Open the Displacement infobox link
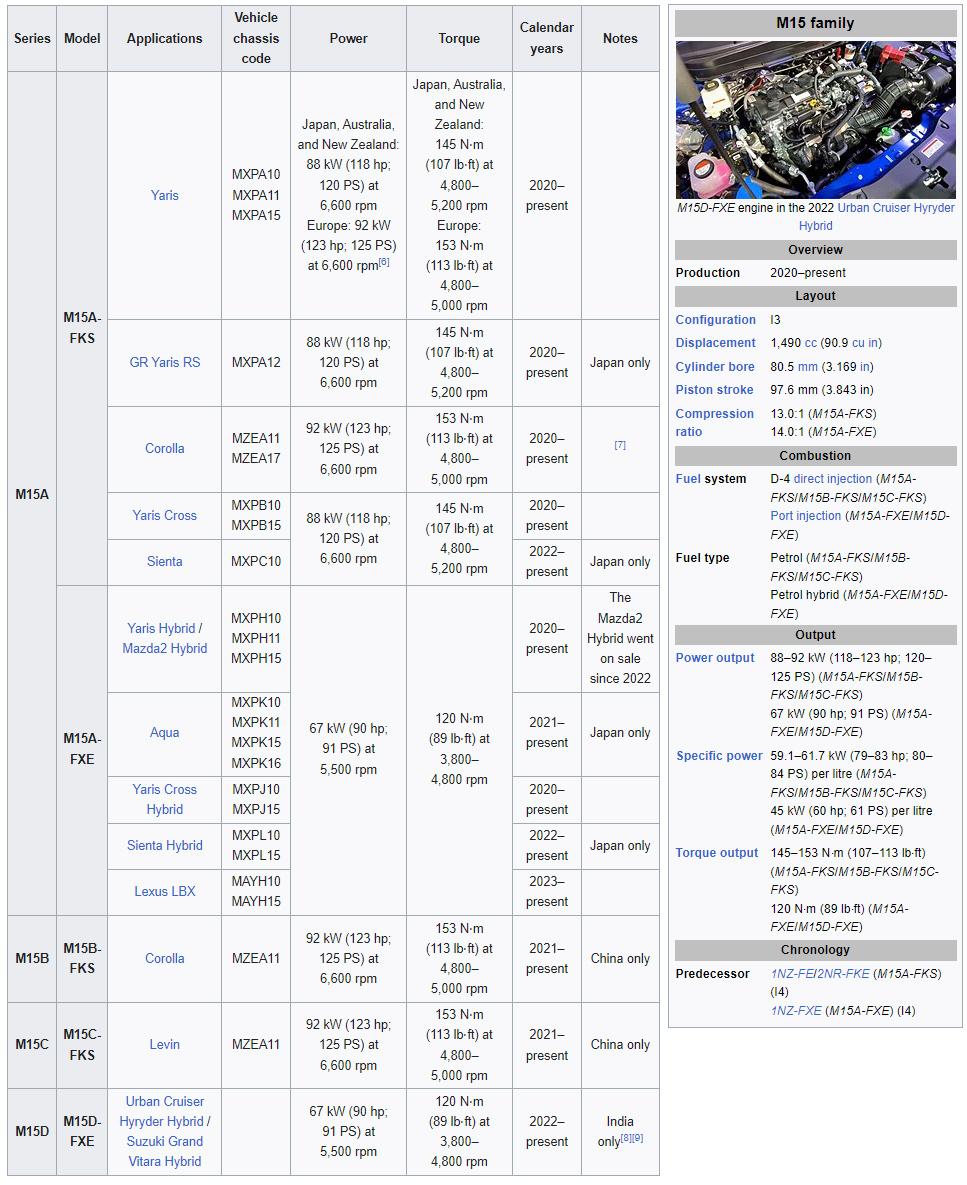Screen dimensions: 967x1185 pos(715,343)
